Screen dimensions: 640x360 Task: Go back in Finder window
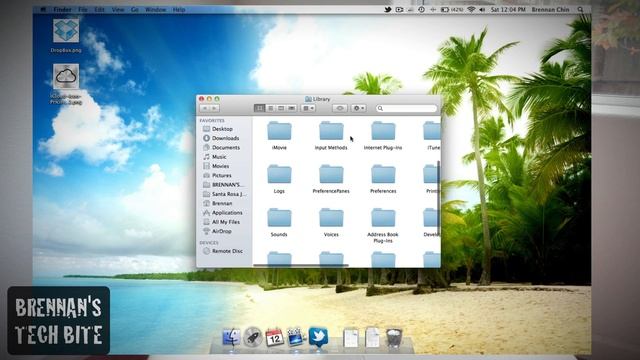[205, 108]
